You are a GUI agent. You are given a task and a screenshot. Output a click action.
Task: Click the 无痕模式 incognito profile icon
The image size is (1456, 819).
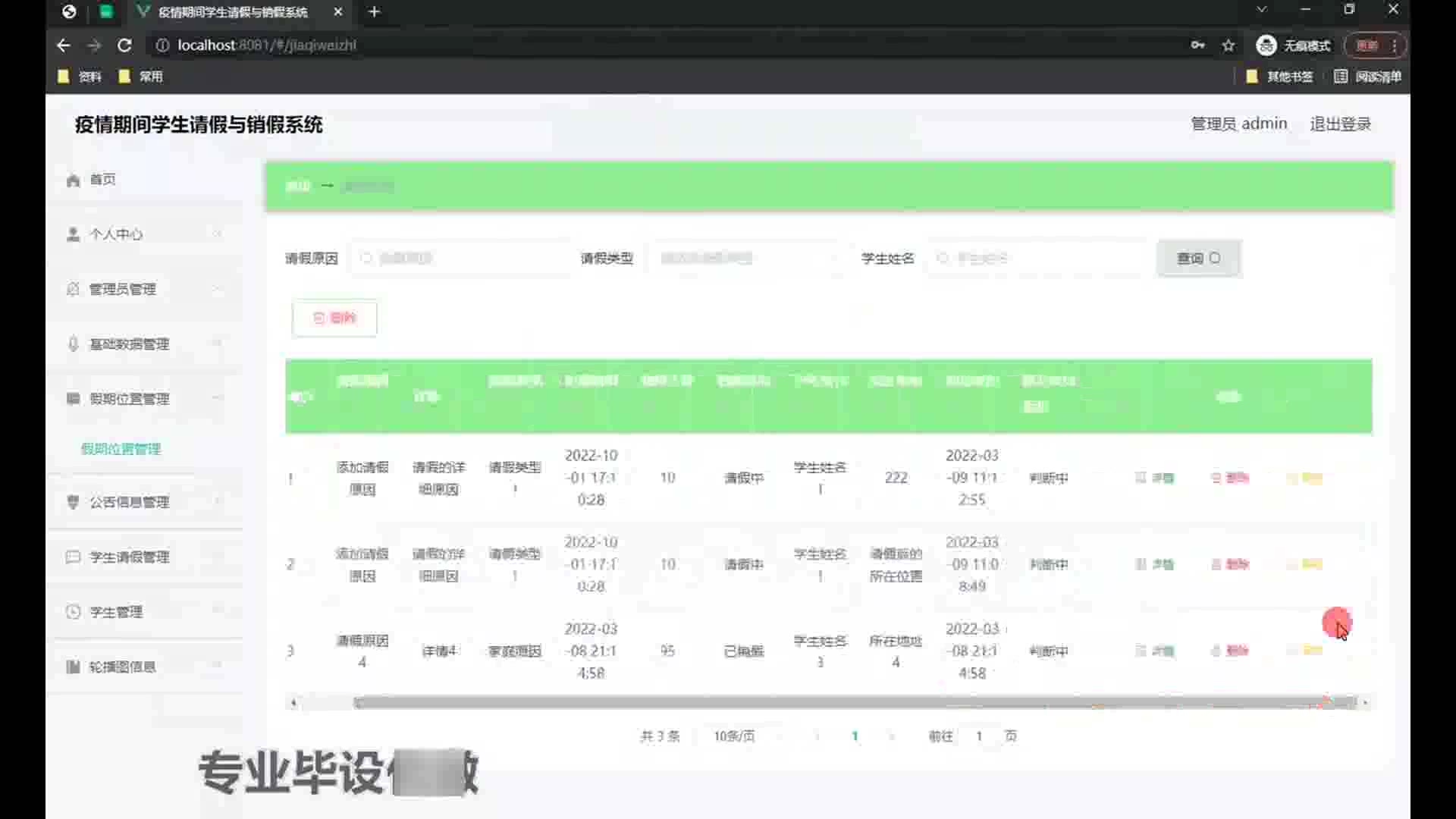point(1266,45)
